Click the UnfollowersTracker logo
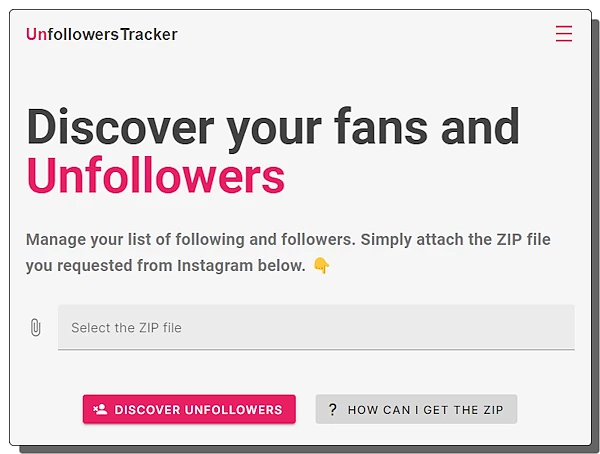The height and width of the screenshot is (454, 600). (101, 34)
